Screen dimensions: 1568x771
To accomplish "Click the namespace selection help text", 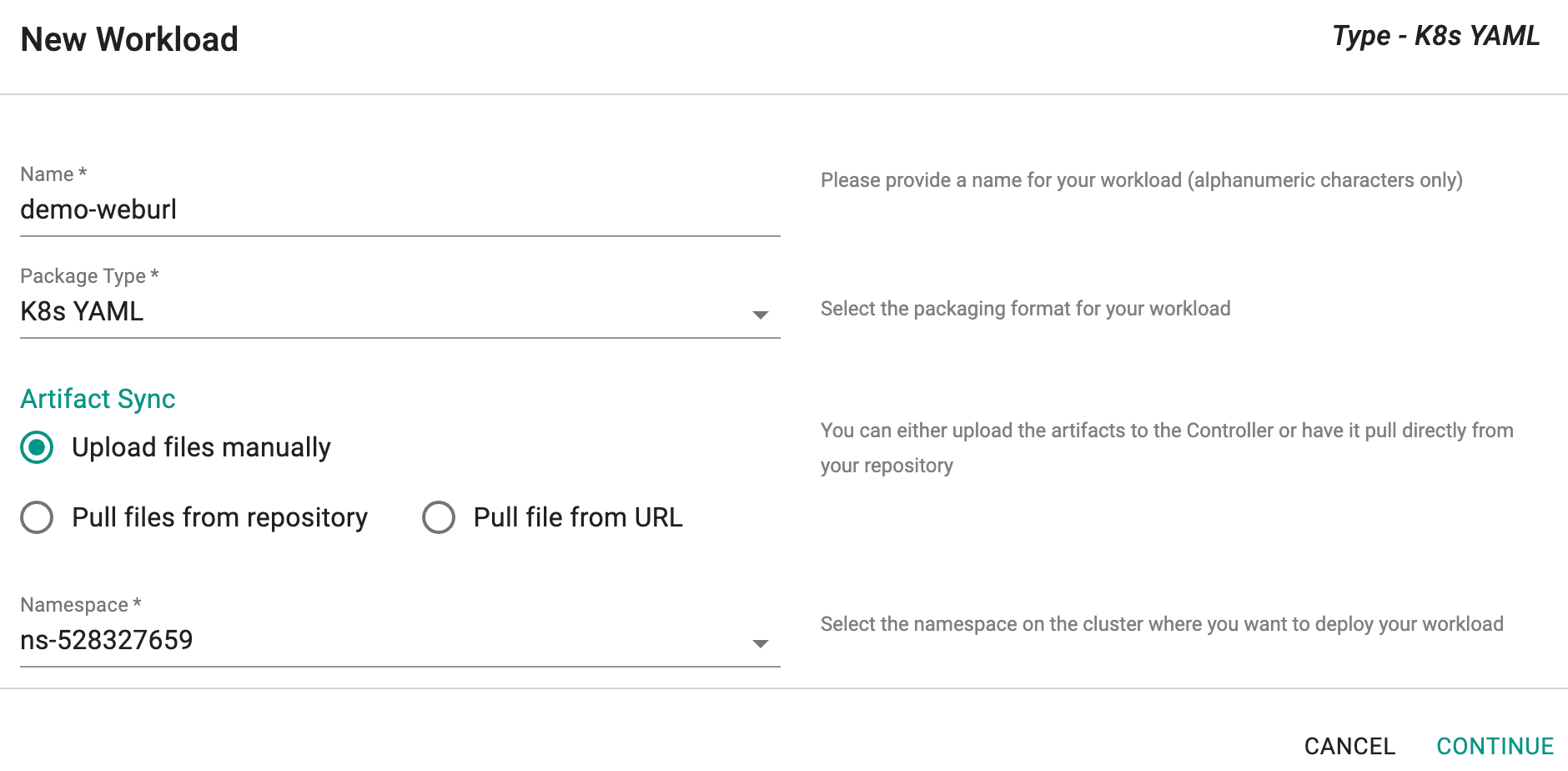I will pos(1161,624).
